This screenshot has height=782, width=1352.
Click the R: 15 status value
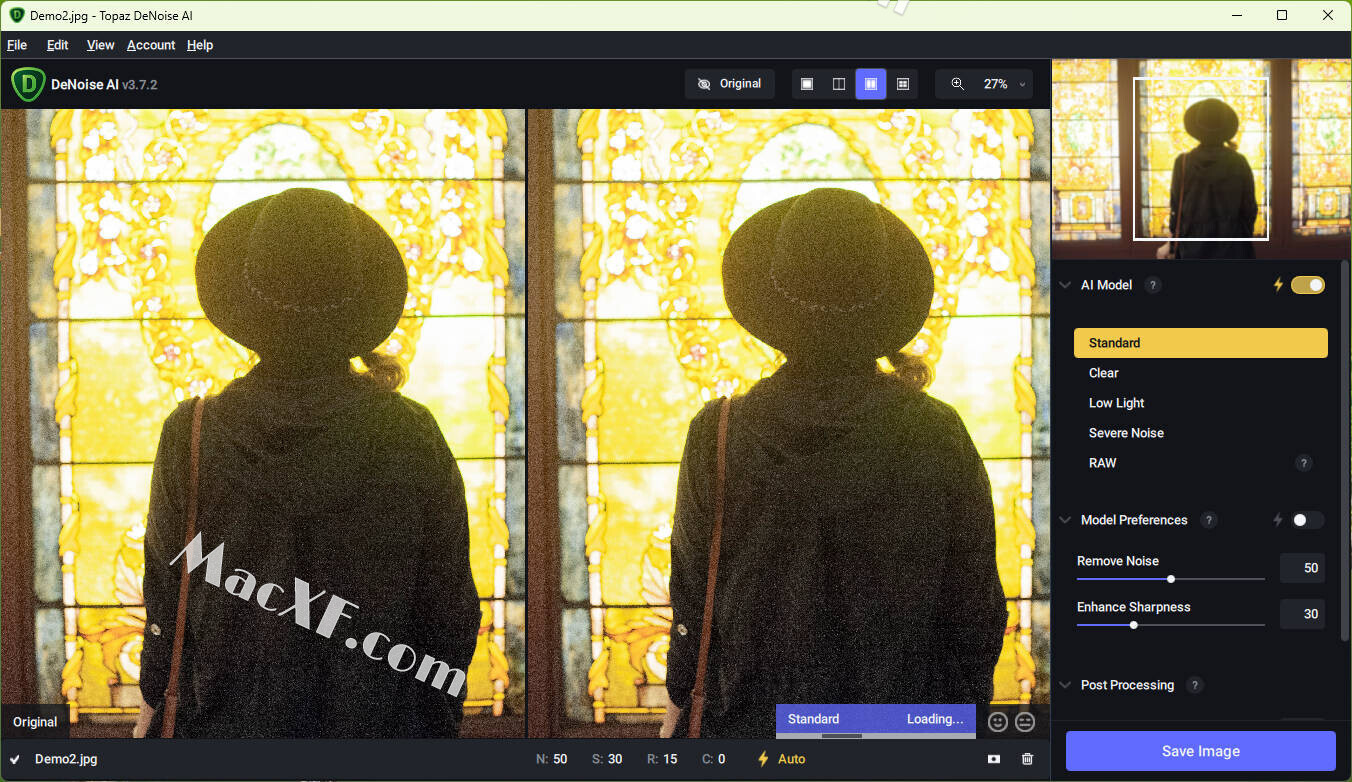[x=662, y=759]
